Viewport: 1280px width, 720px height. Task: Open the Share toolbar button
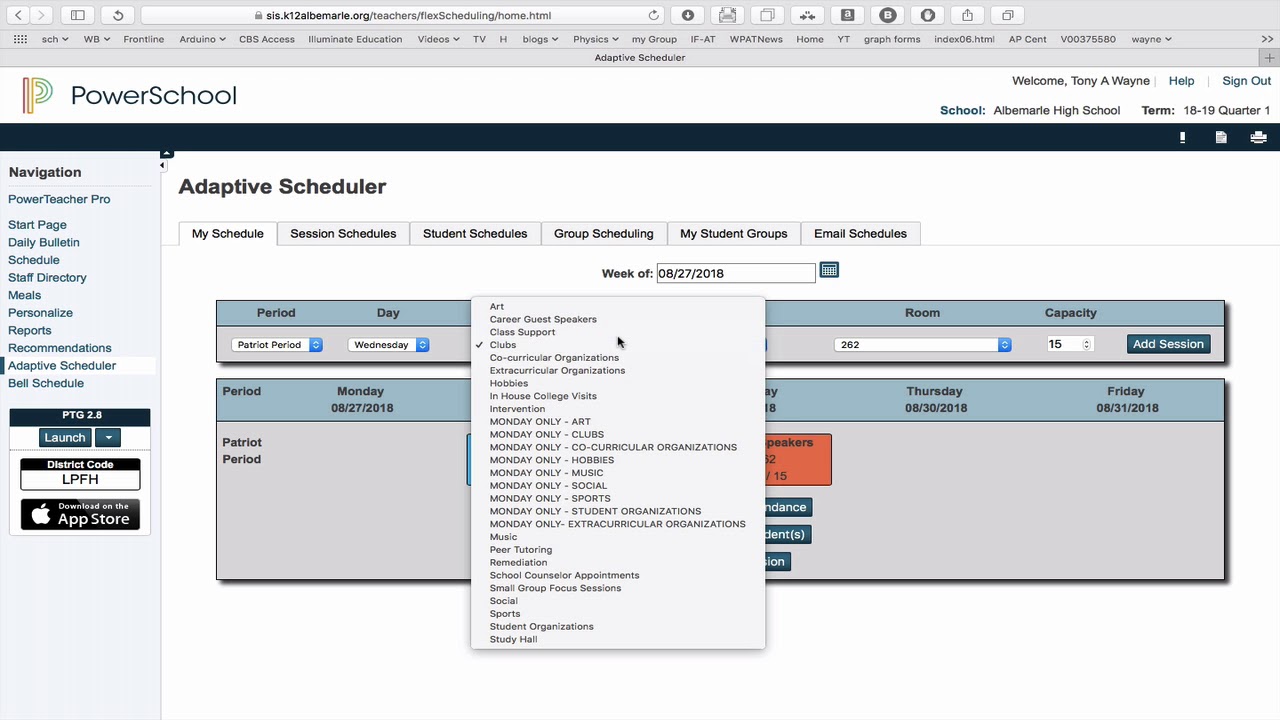(967, 15)
